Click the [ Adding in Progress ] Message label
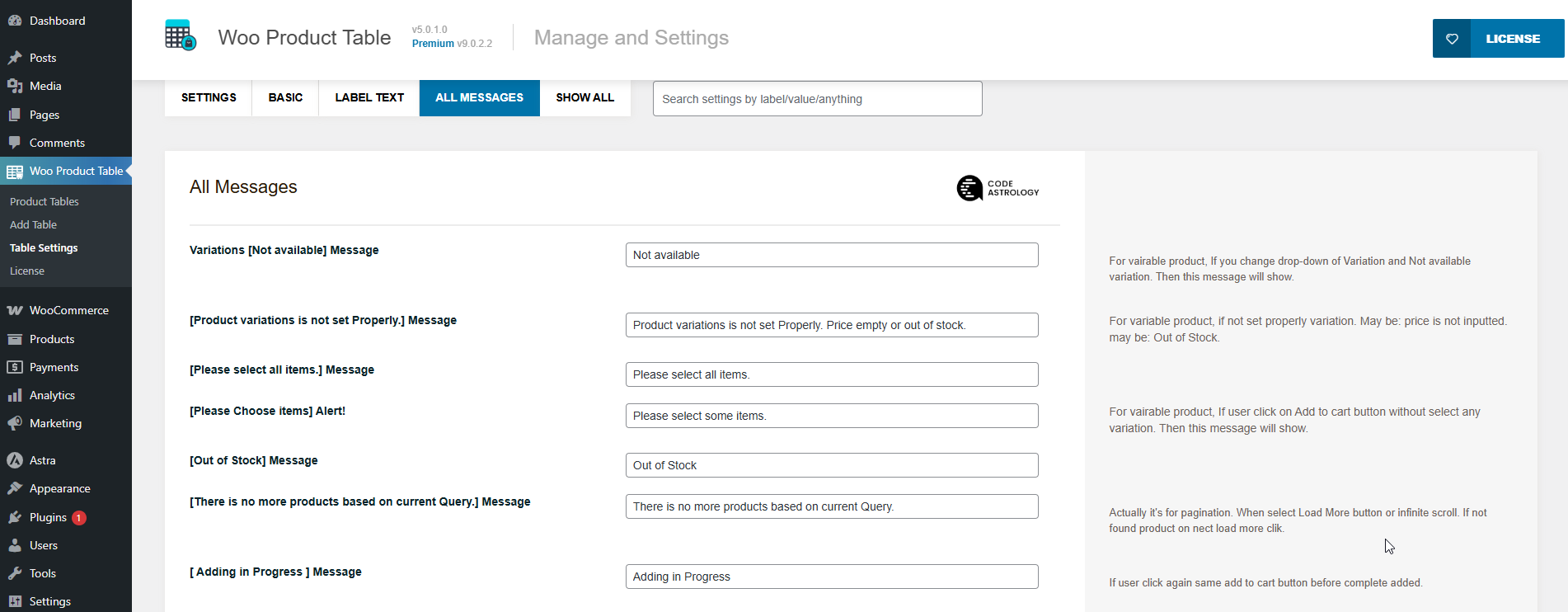 275,572
